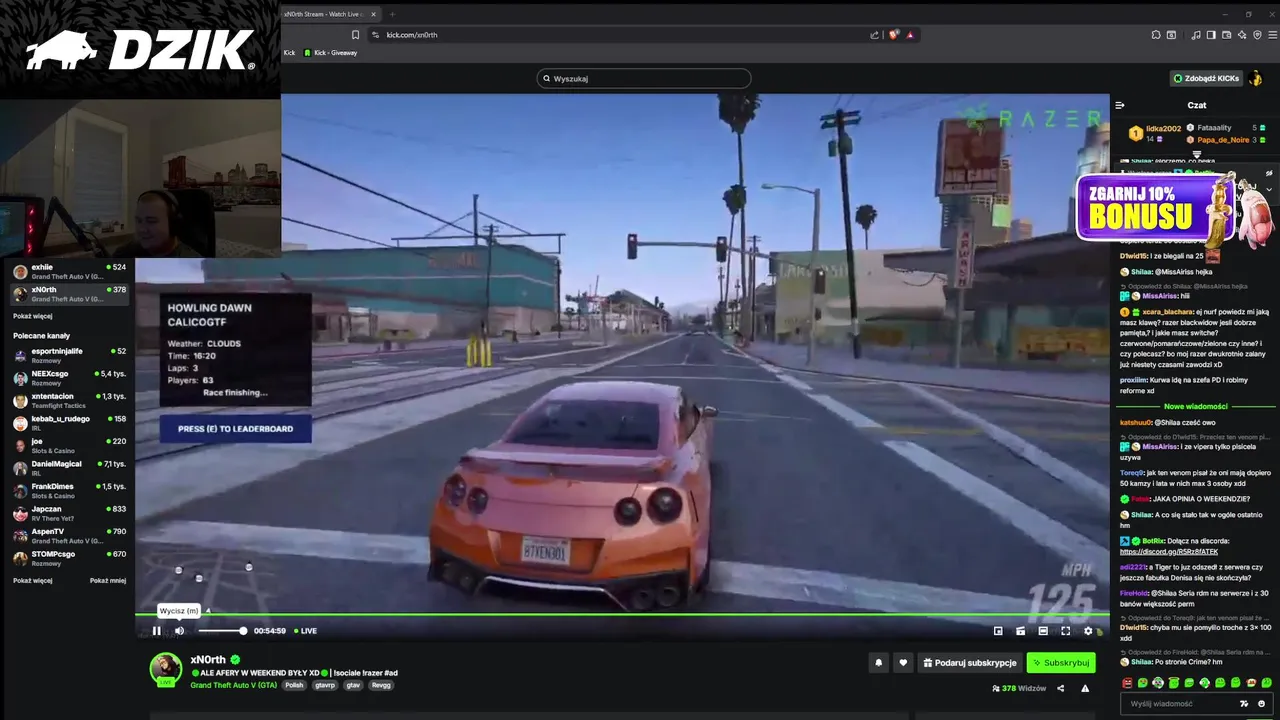Enable picture-in-picture in the player
This screenshot has width=1280, height=720.
tap(998, 631)
